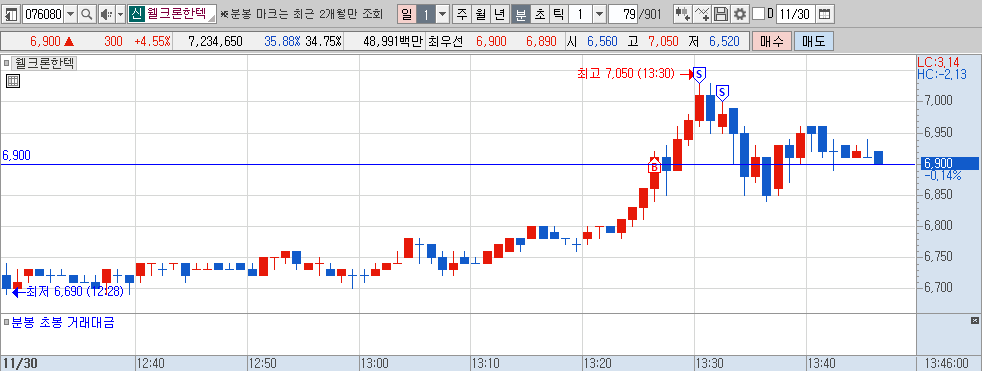Click the 매도 sell button
Viewport: 982px width, 371px height.
tap(814, 41)
